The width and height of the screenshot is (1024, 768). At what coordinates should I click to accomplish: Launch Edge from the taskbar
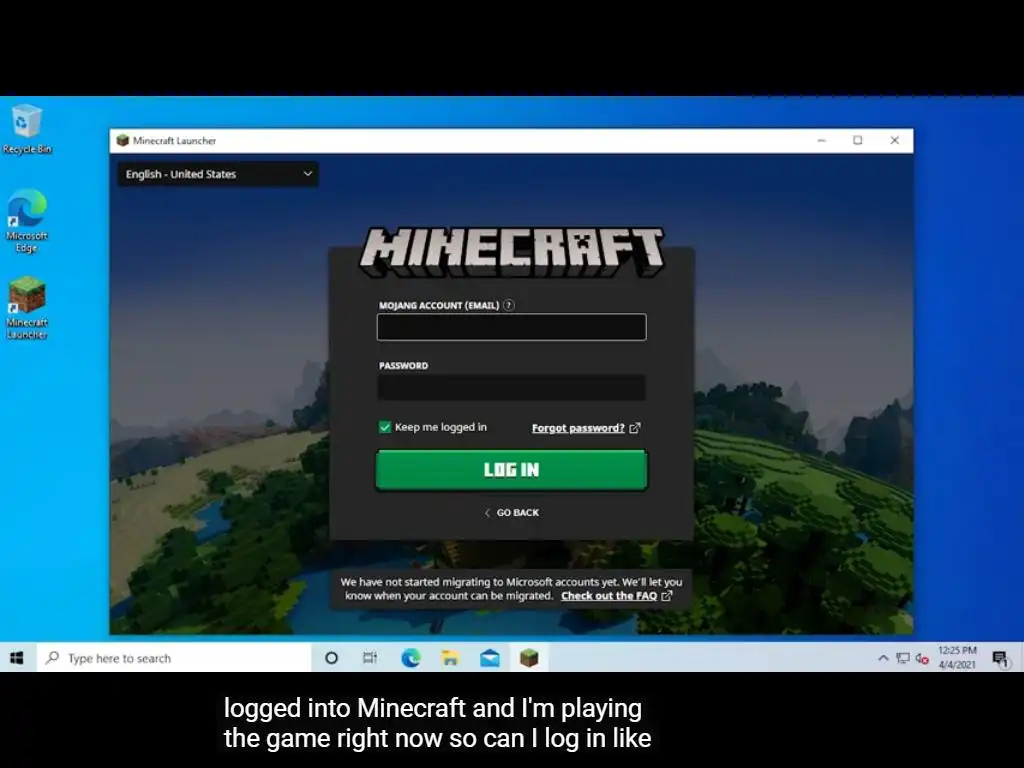[411, 658]
